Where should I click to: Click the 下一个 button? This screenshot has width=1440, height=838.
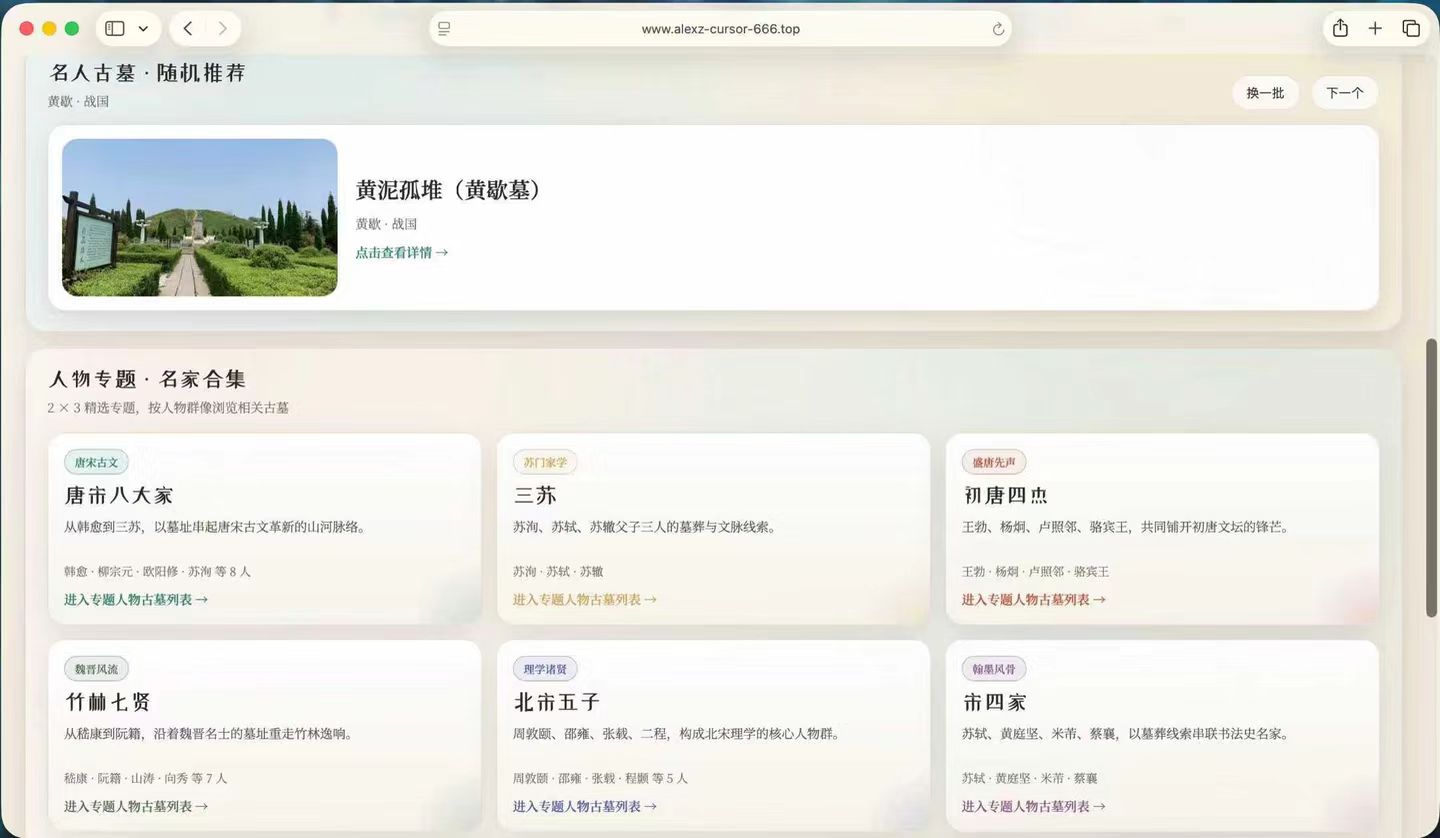click(x=1344, y=92)
